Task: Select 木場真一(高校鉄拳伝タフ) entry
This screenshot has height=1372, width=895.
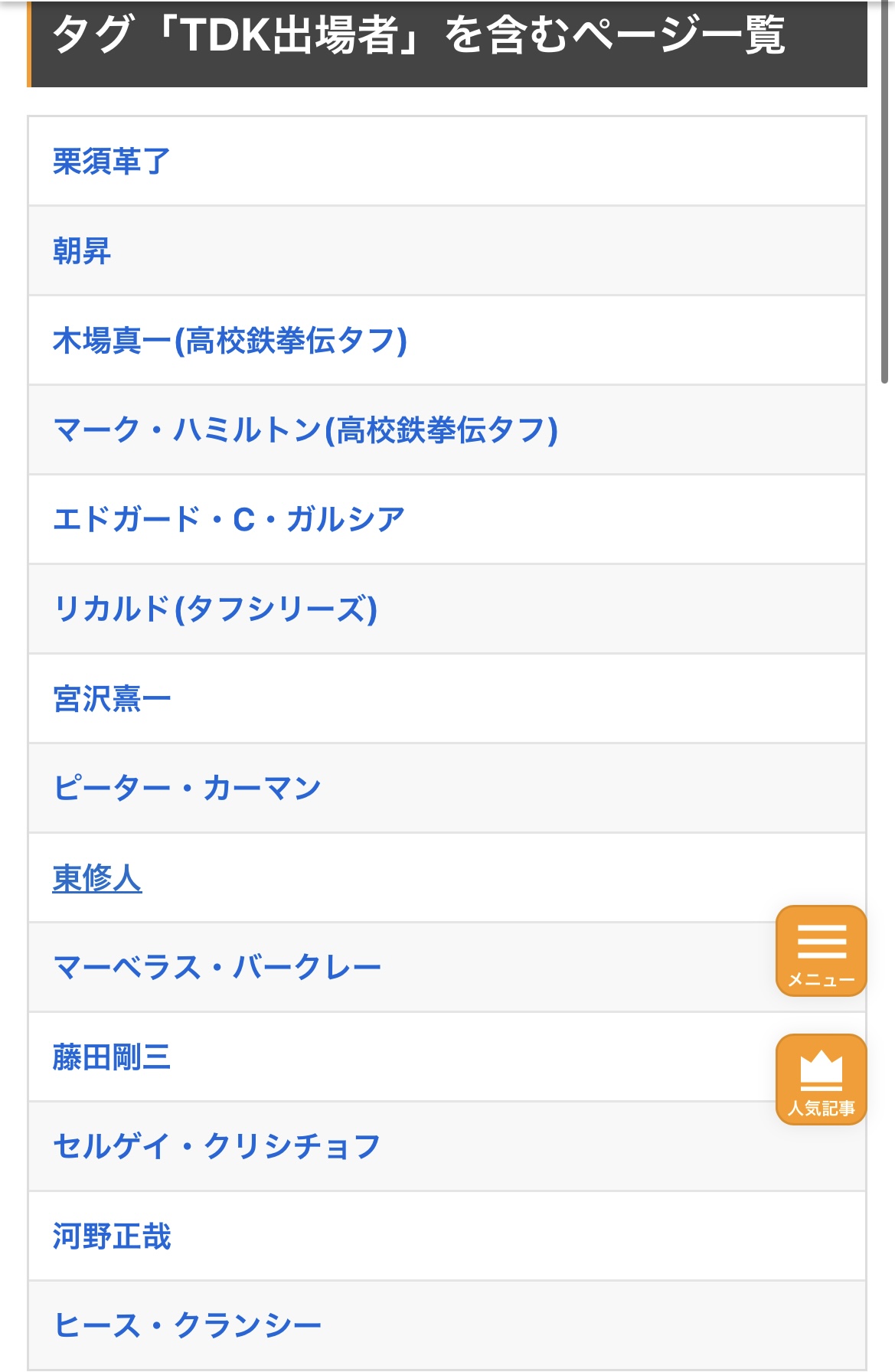Action: [230, 341]
